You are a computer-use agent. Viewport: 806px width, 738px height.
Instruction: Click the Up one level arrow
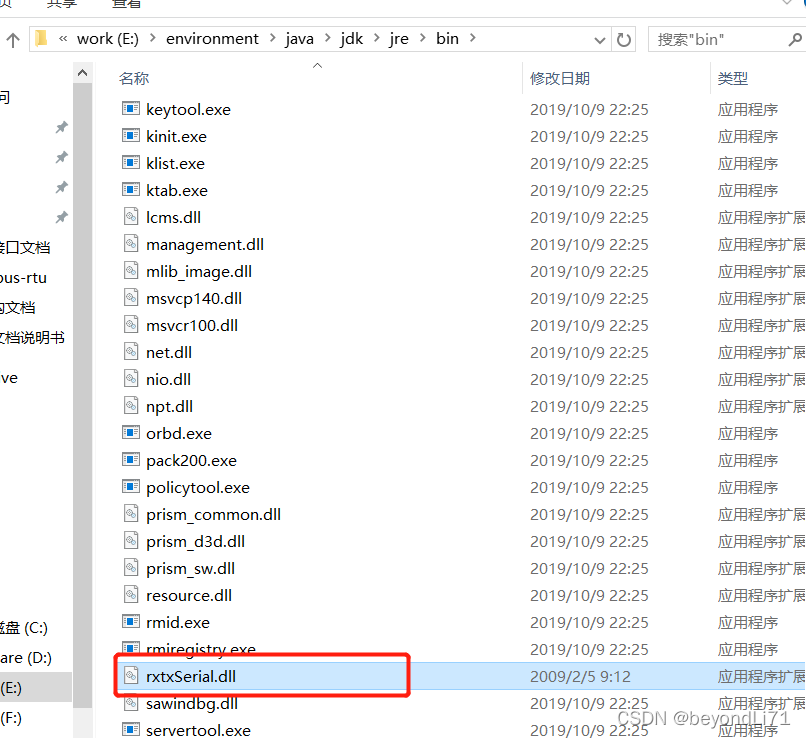pos(13,40)
